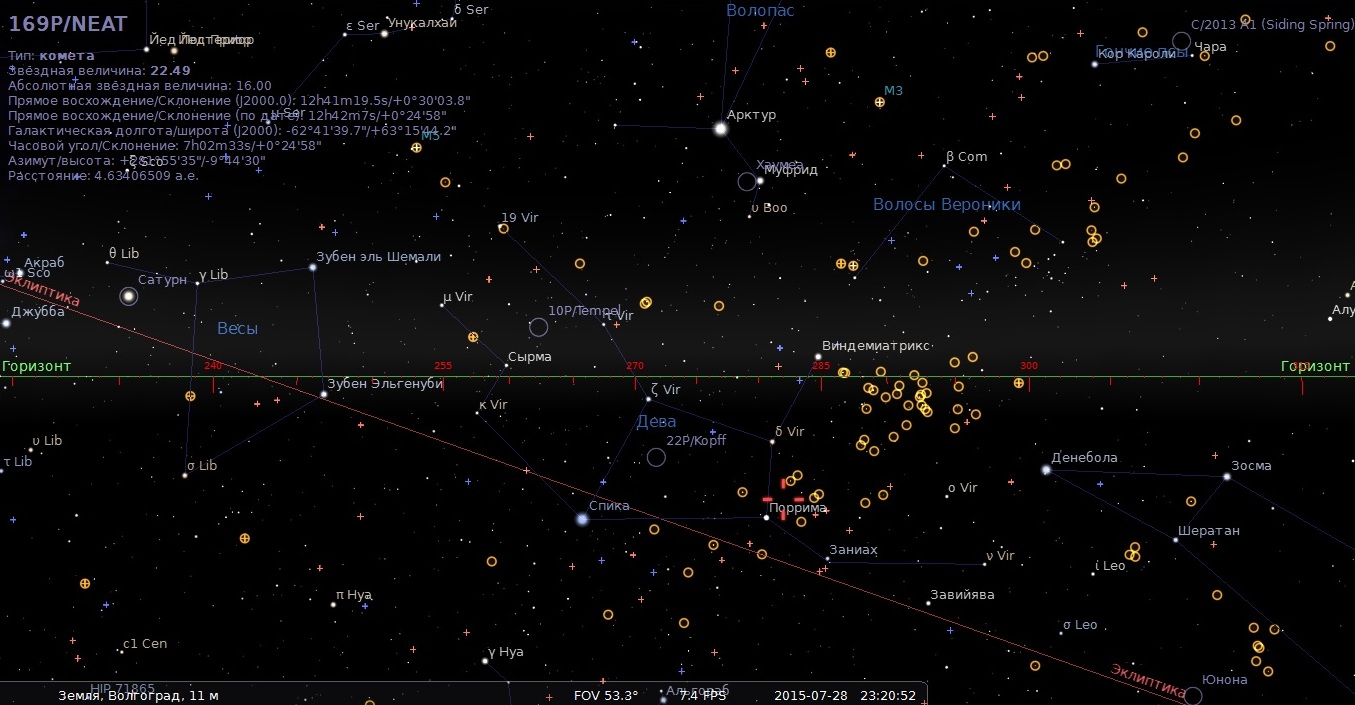Screen dimensions: 1355x705
Task: Select the 22P/Kopff comet circle marker
Action: (x=656, y=457)
